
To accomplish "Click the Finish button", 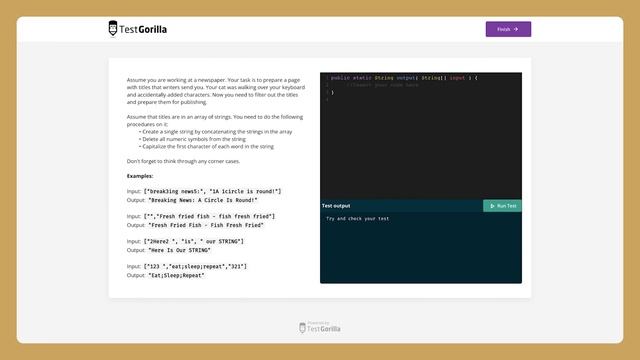I will 508,29.
